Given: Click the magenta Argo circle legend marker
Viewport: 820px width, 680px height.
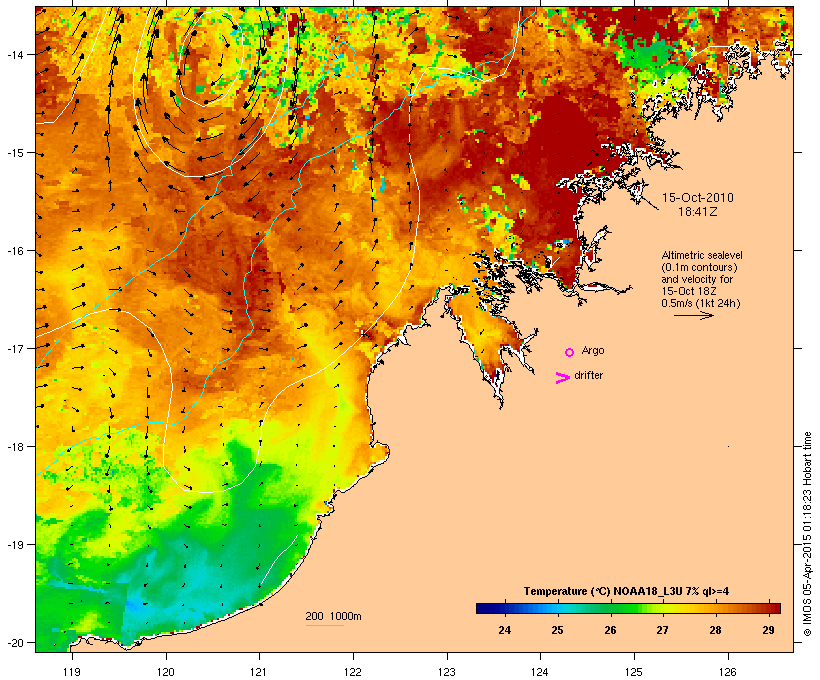Looking at the screenshot, I should click(570, 352).
